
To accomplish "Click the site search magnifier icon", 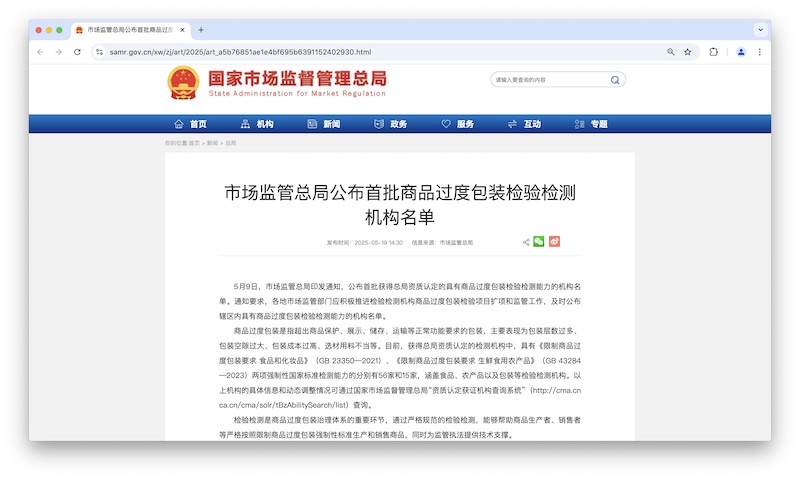I will pos(615,80).
